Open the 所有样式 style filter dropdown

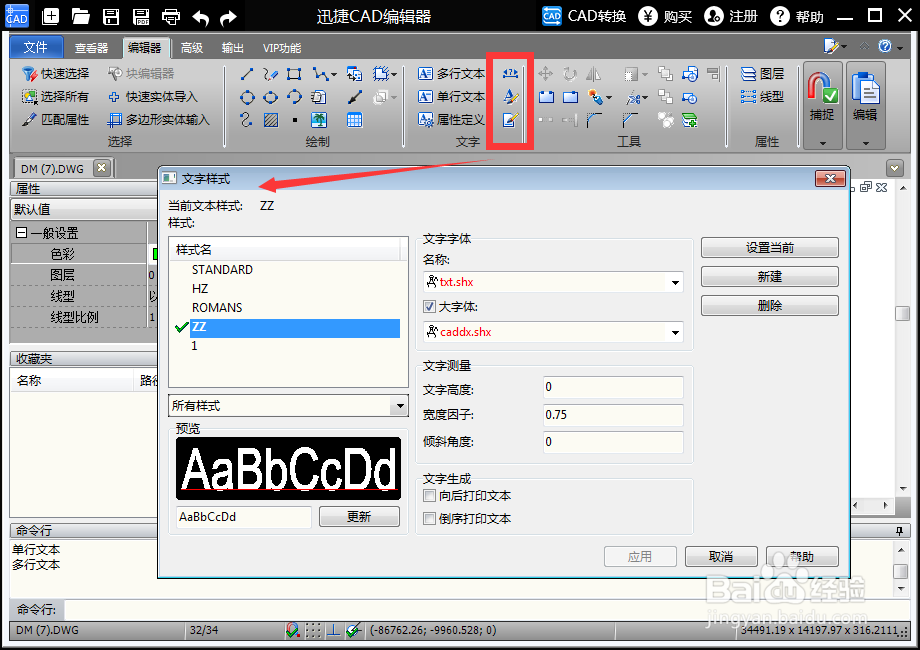tap(399, 405)
